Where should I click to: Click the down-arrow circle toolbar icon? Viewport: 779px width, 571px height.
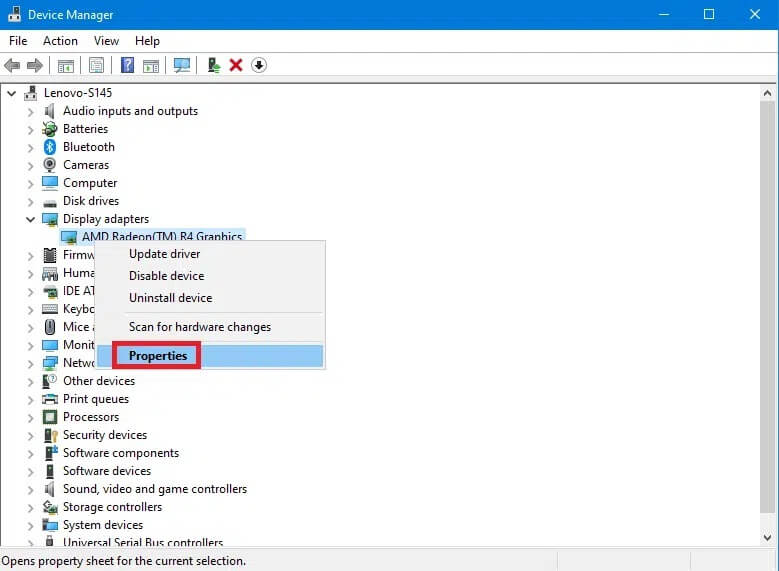[259, 66]
